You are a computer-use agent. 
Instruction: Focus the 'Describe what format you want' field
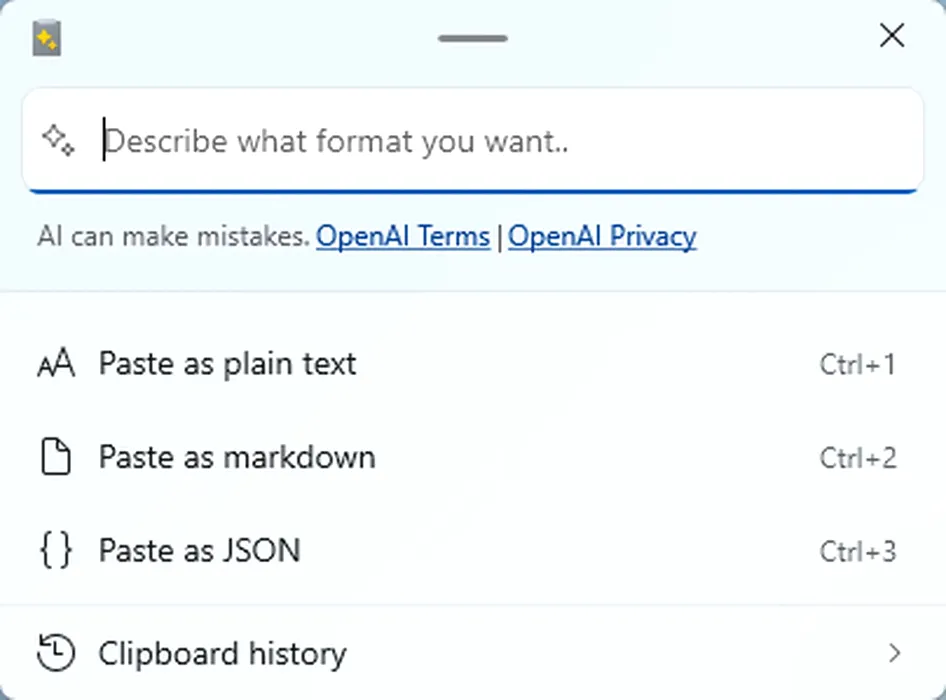tap(473, 141)
